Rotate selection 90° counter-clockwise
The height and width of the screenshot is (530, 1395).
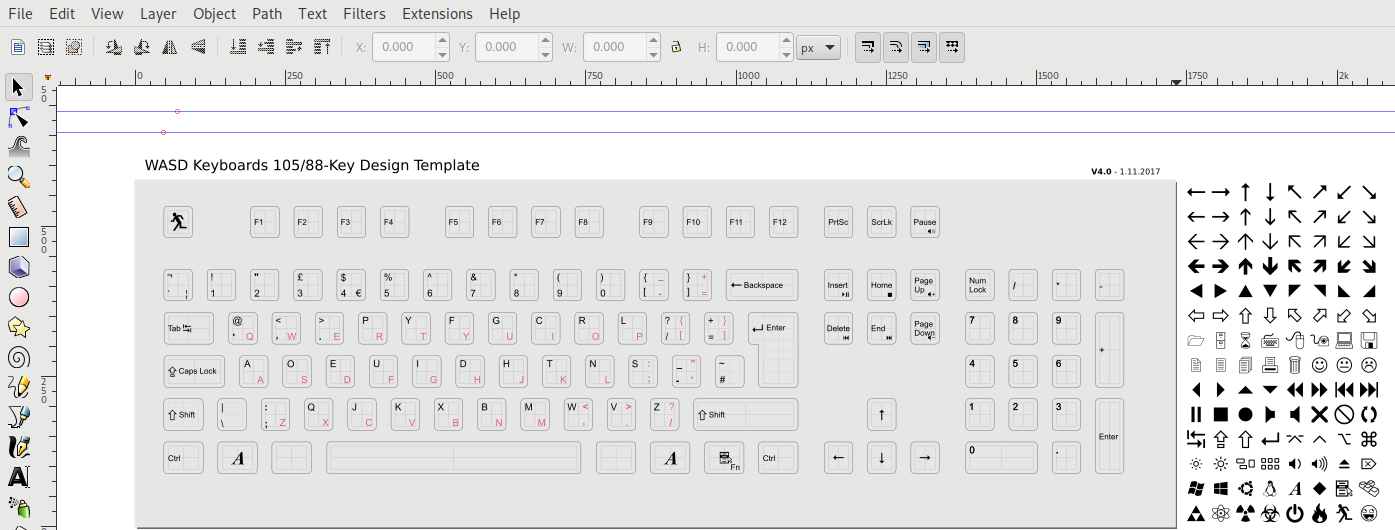(x=114, y=47)
